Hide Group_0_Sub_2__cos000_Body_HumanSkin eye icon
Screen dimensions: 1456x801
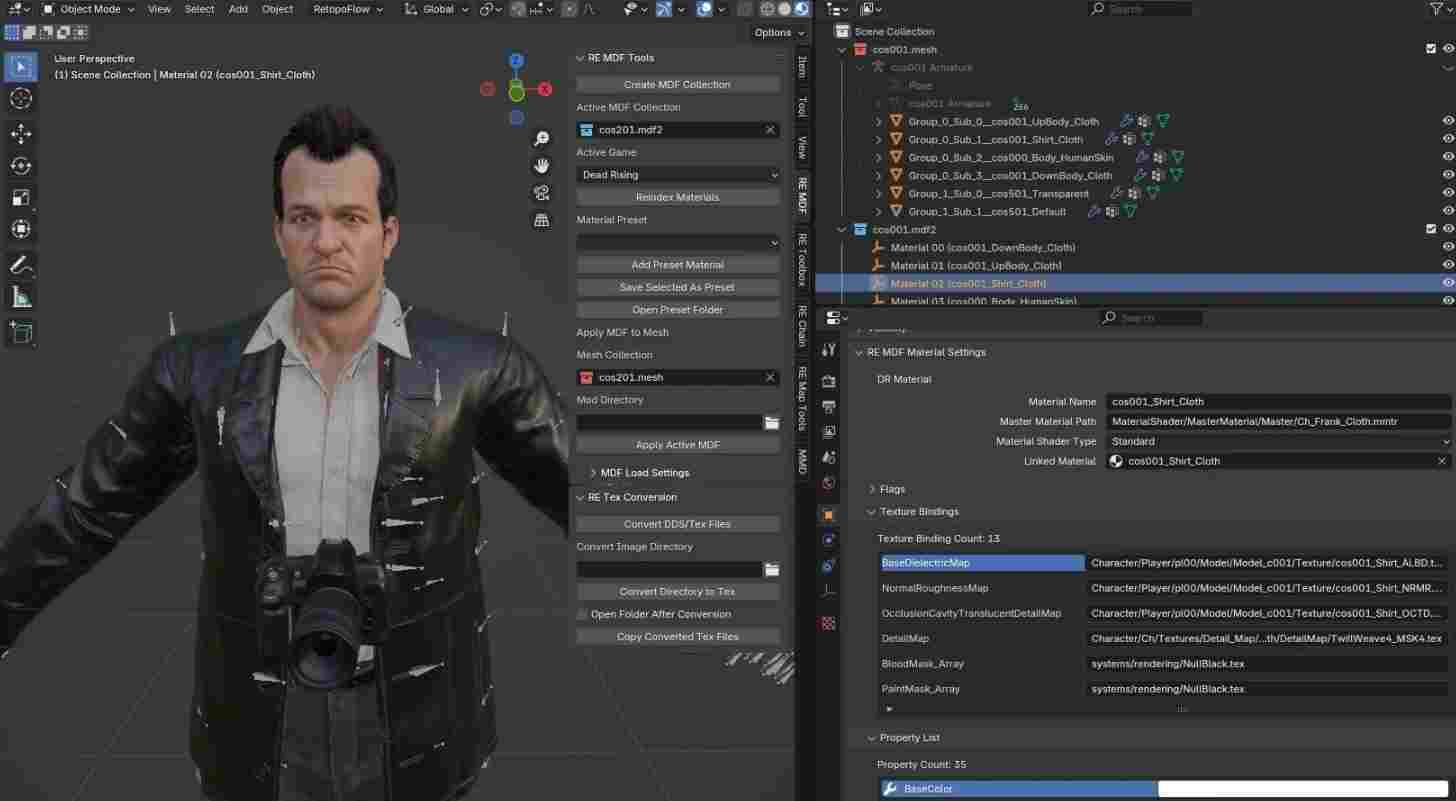pyautogui.click(x=1448, y=157)
